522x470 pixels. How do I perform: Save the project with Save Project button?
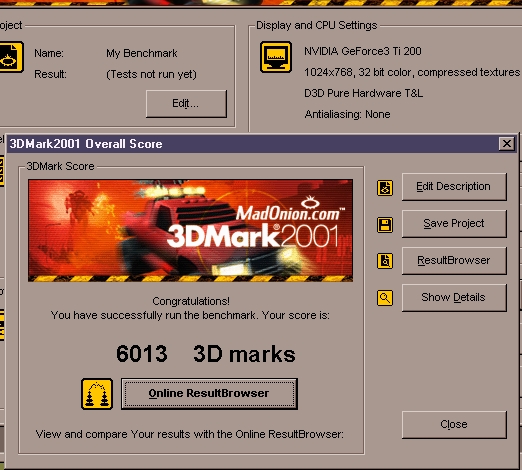click(x=454, y=224)
